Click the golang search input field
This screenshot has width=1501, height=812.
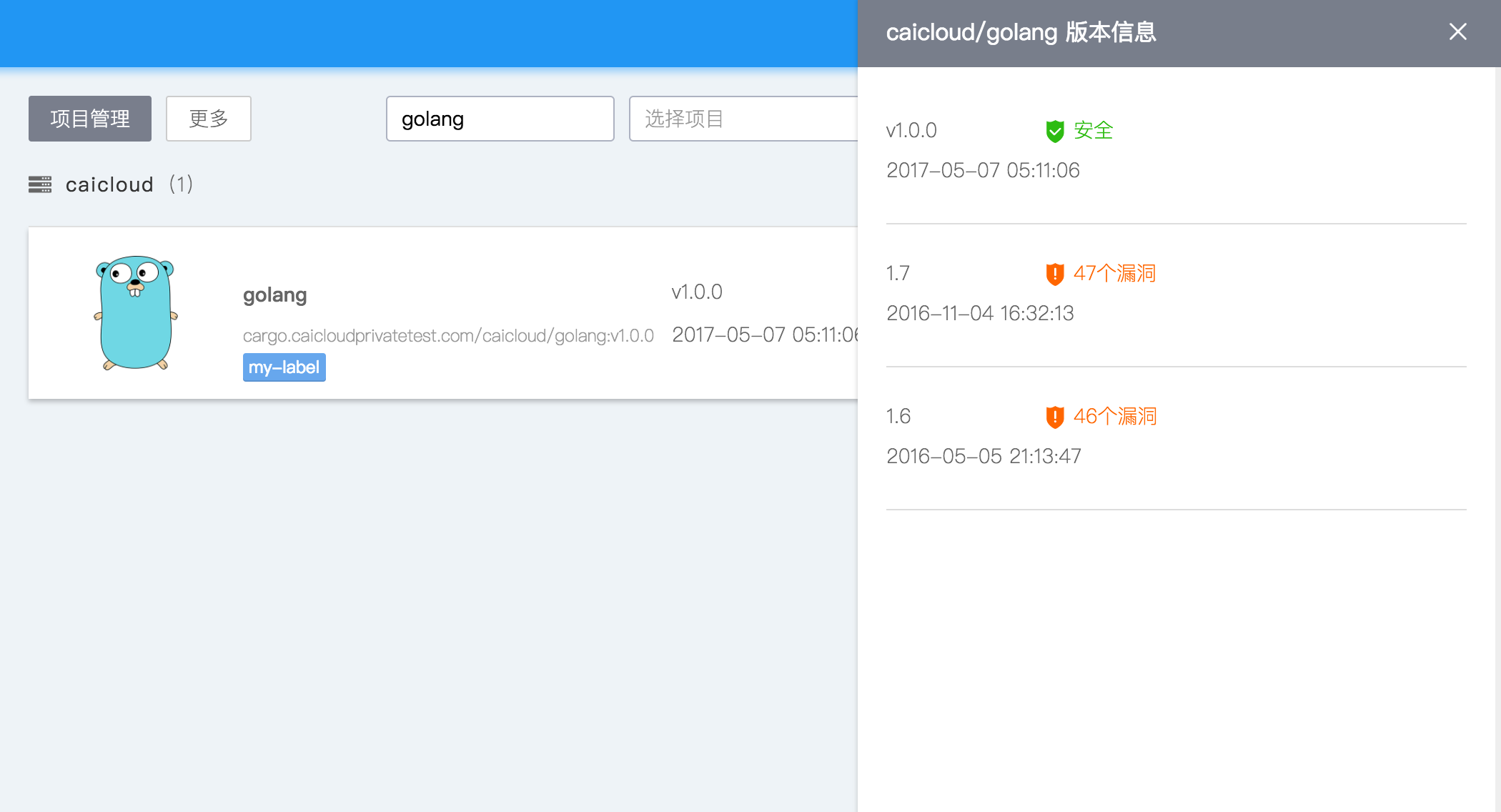click(500, 119)
